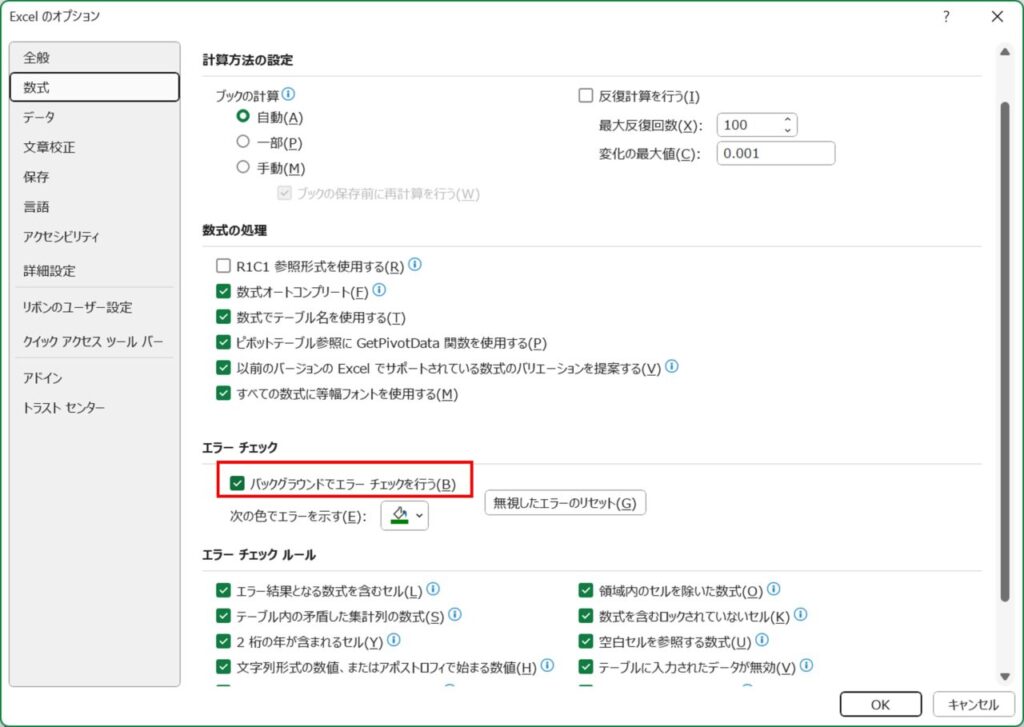Toggle テーブルに入力されたデータが無効 checkbox
1024x727 pixels.
(586, 667)
